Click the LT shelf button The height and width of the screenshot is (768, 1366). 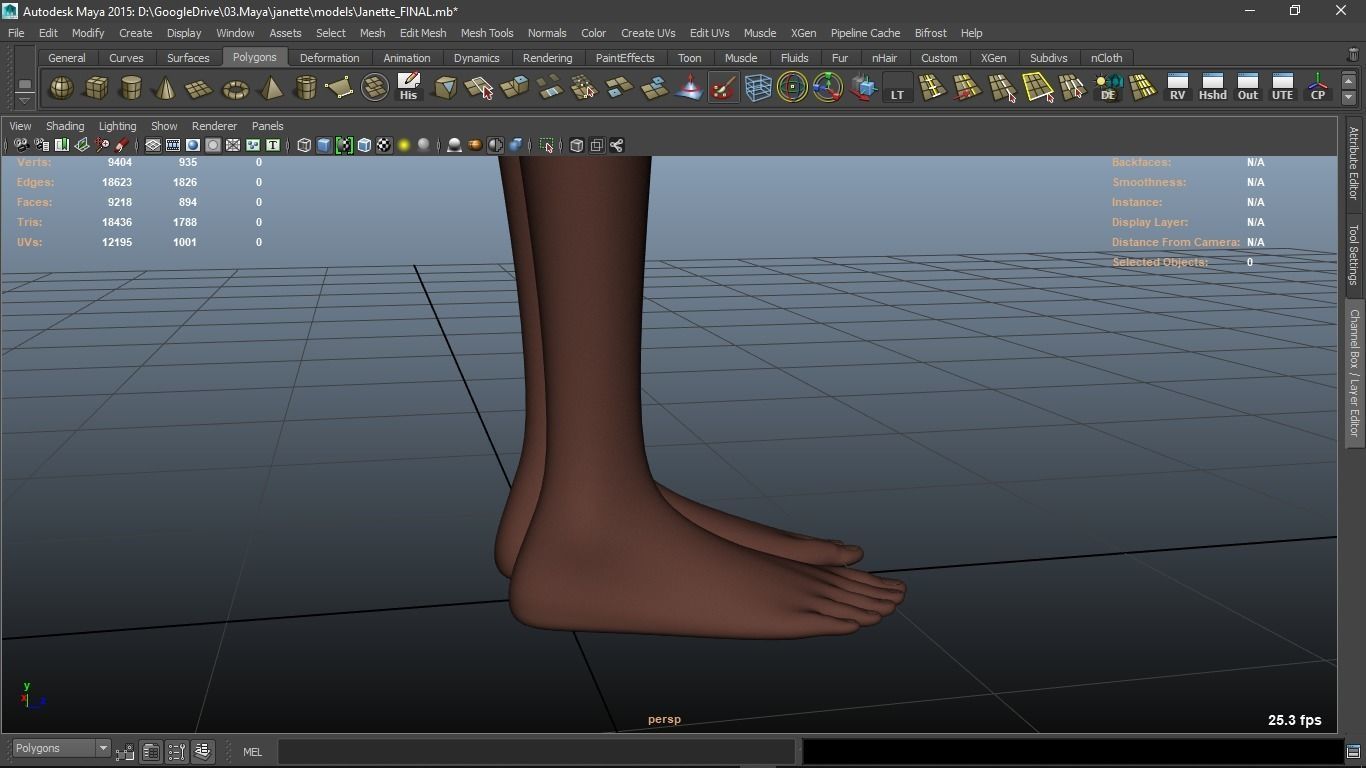point(897,88)
